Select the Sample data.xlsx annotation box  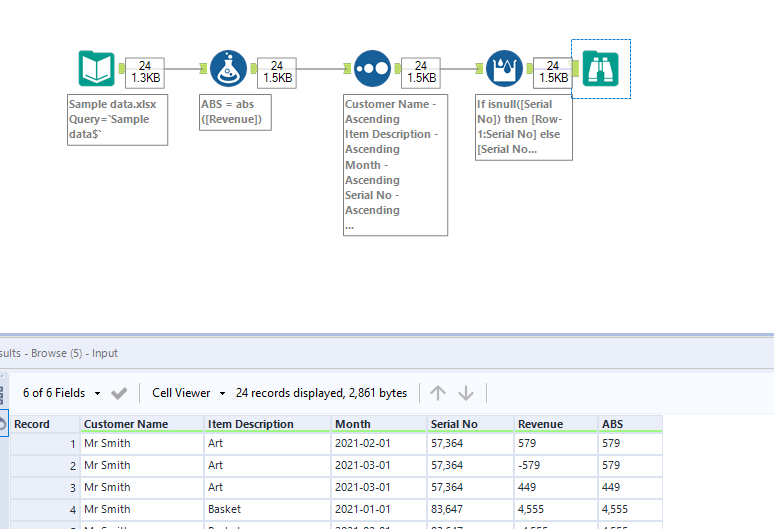(117, 119)
